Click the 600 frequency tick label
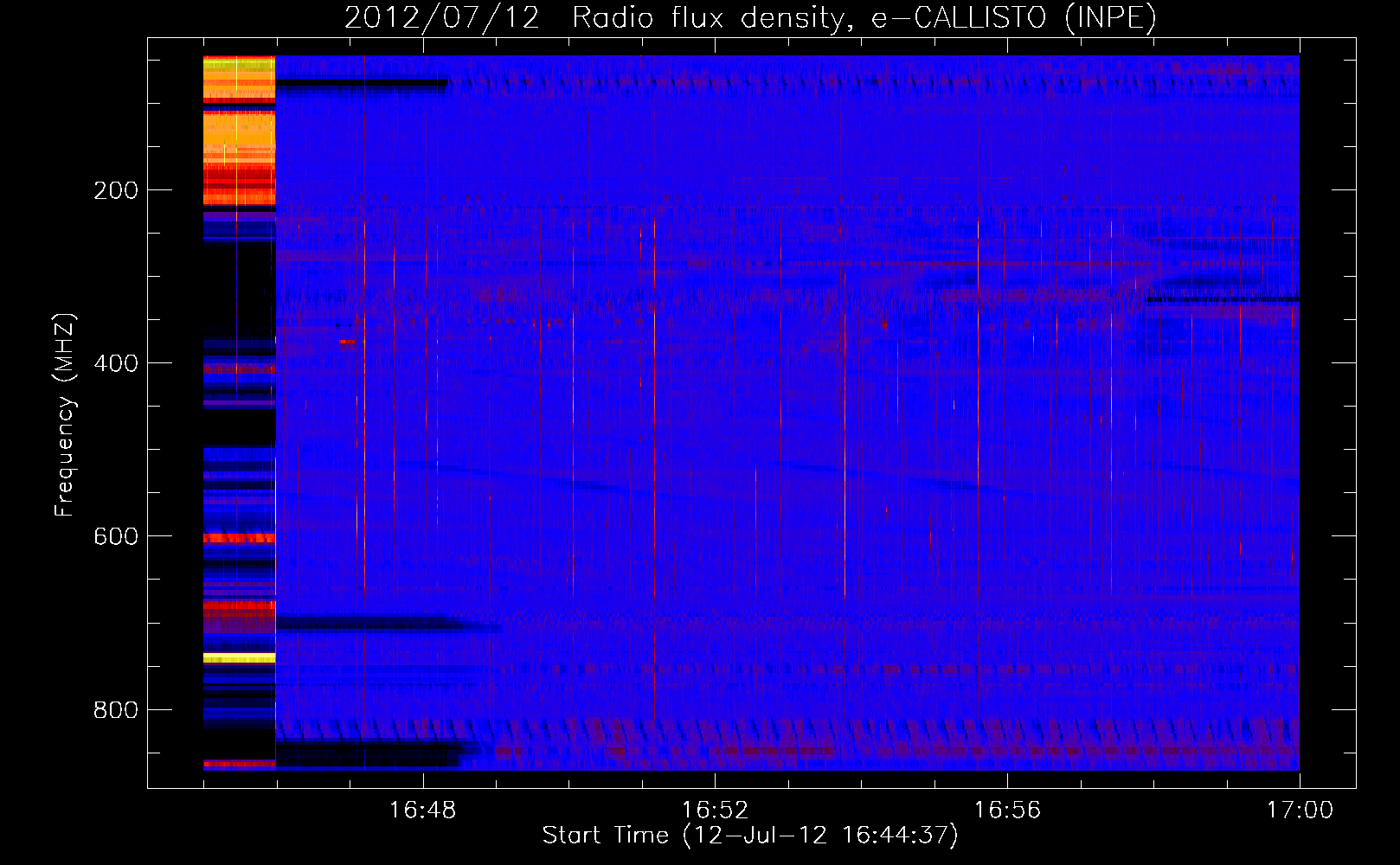 tap(116, 536)
